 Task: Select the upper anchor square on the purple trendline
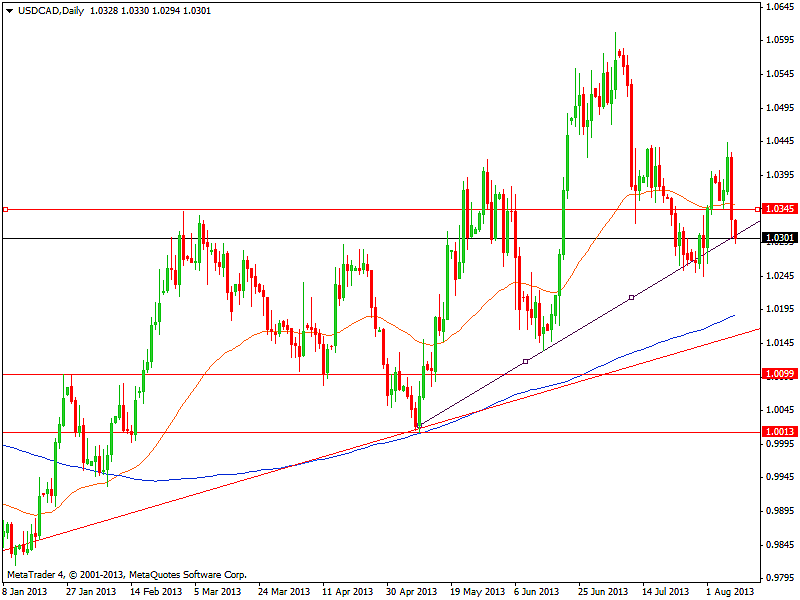(x=631, y=297)
